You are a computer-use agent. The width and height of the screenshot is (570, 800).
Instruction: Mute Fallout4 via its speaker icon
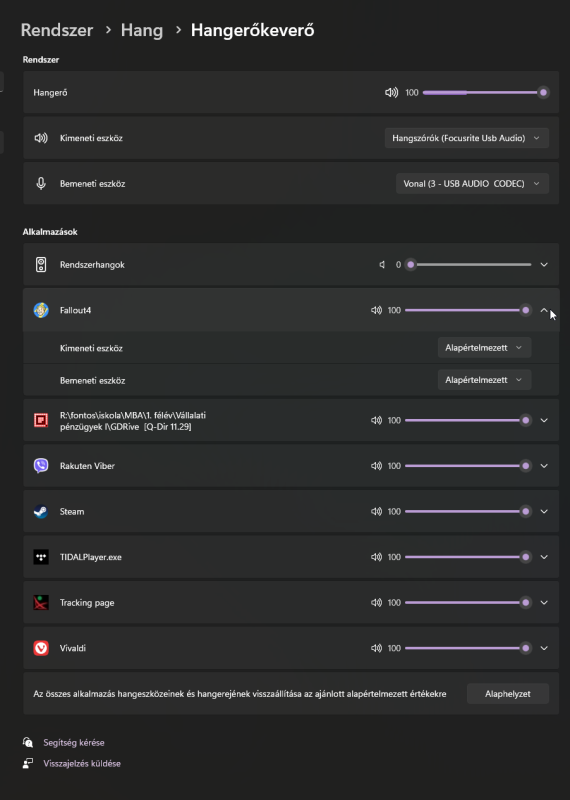[376, 310]
